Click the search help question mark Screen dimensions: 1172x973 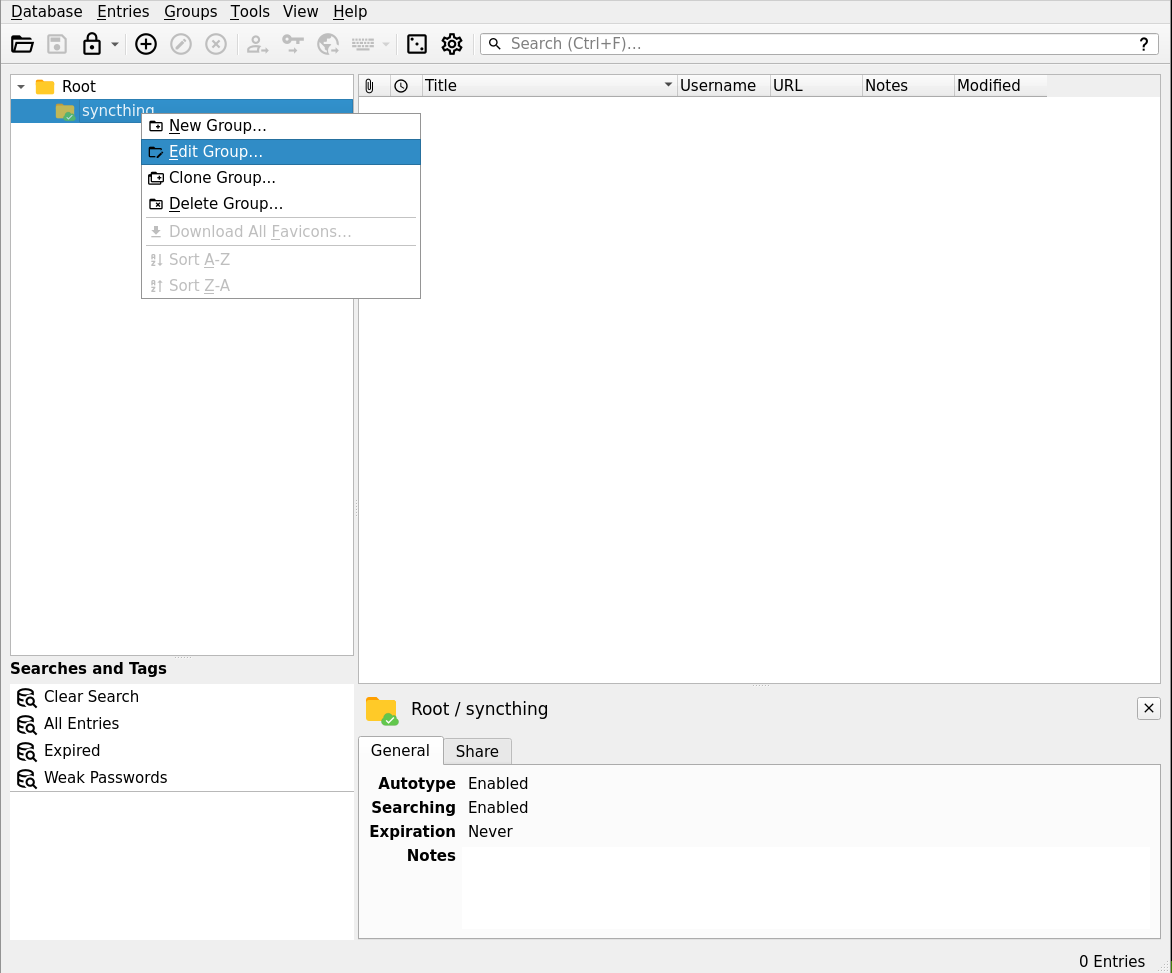1144,44
